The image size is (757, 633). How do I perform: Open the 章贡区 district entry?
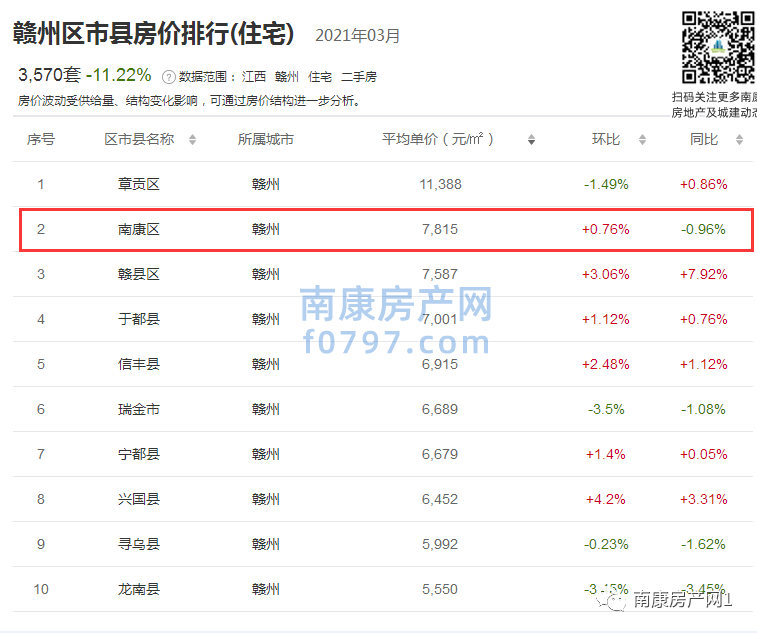point(139,184)
